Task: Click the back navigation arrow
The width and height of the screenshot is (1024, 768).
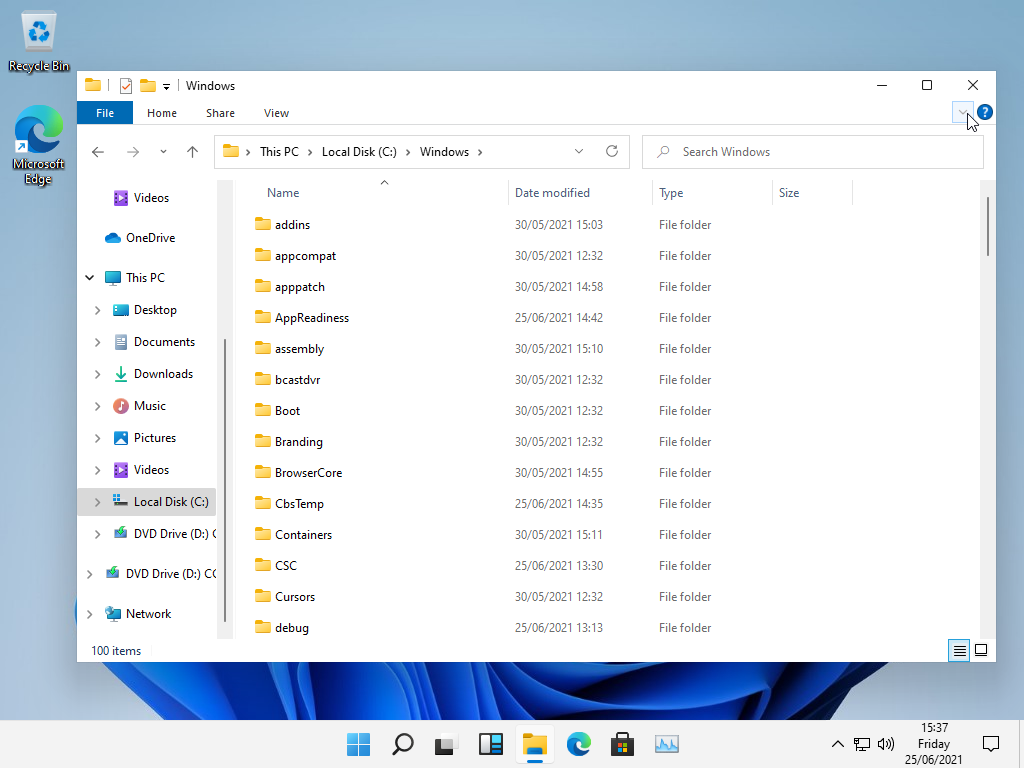Action: coord(98,152)
